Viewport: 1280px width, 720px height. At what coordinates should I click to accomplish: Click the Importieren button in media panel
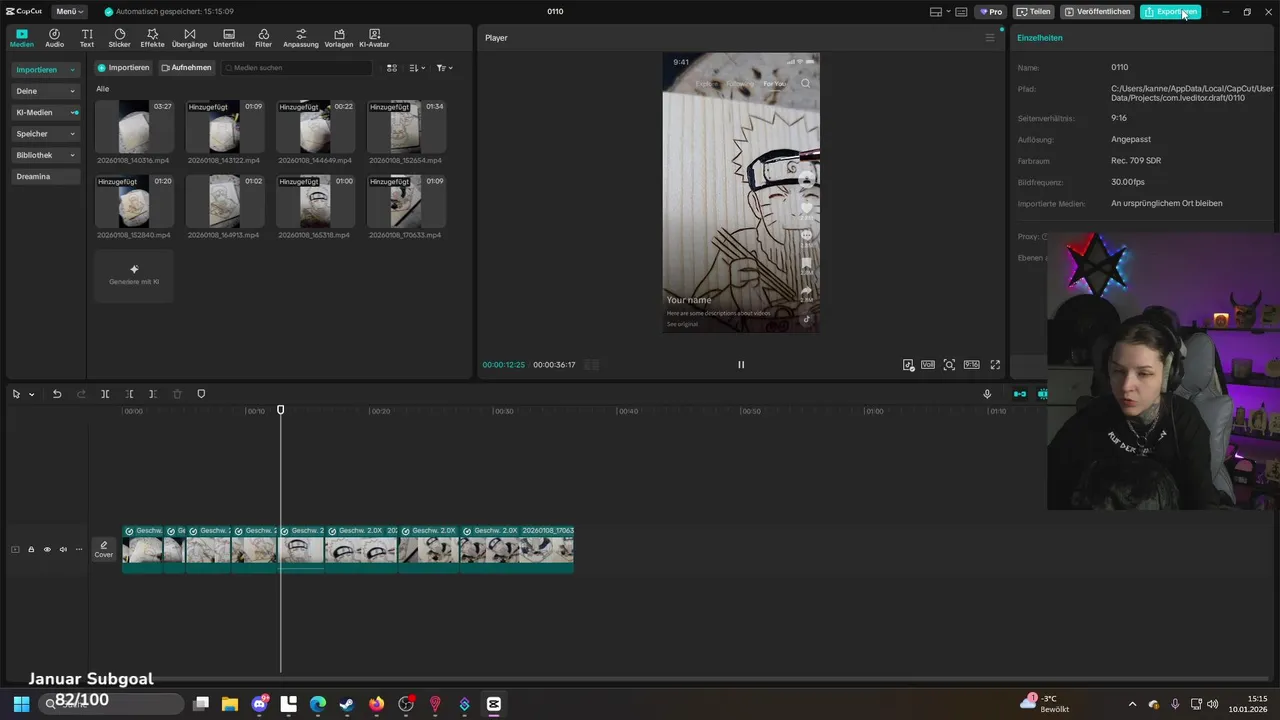pyautogui.click(x=123, y=68)
